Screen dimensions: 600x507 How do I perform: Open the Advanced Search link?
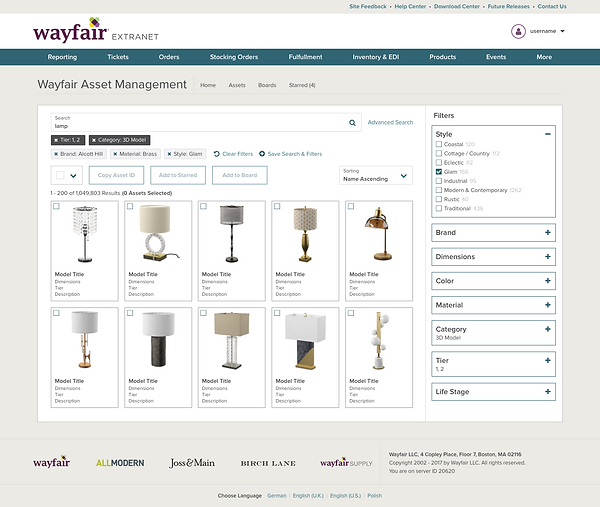point(390,122)
